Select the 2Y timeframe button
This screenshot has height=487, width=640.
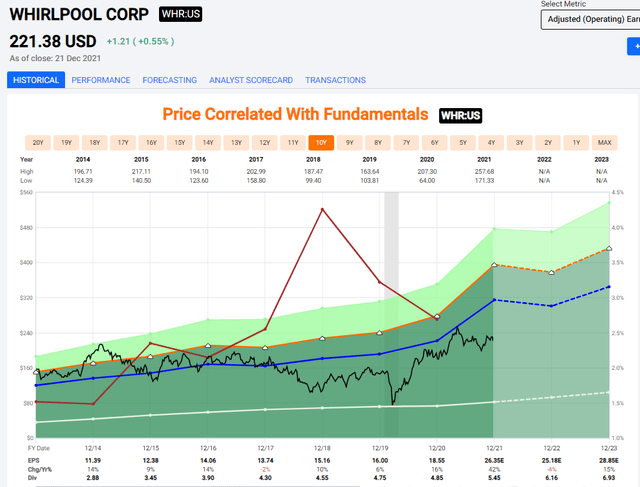coord(548,142)
